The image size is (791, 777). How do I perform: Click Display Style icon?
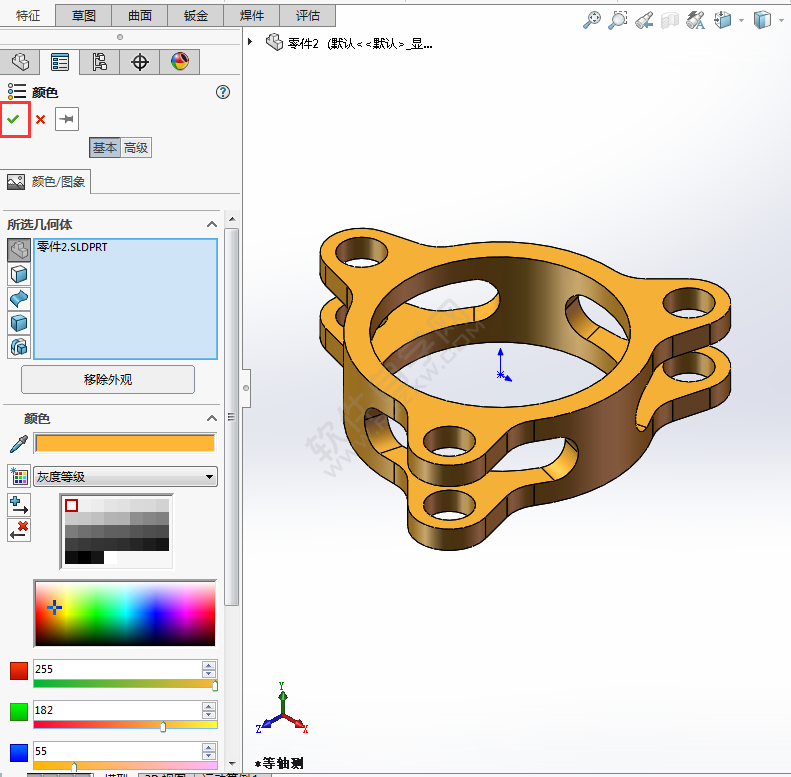coord(762,20)
